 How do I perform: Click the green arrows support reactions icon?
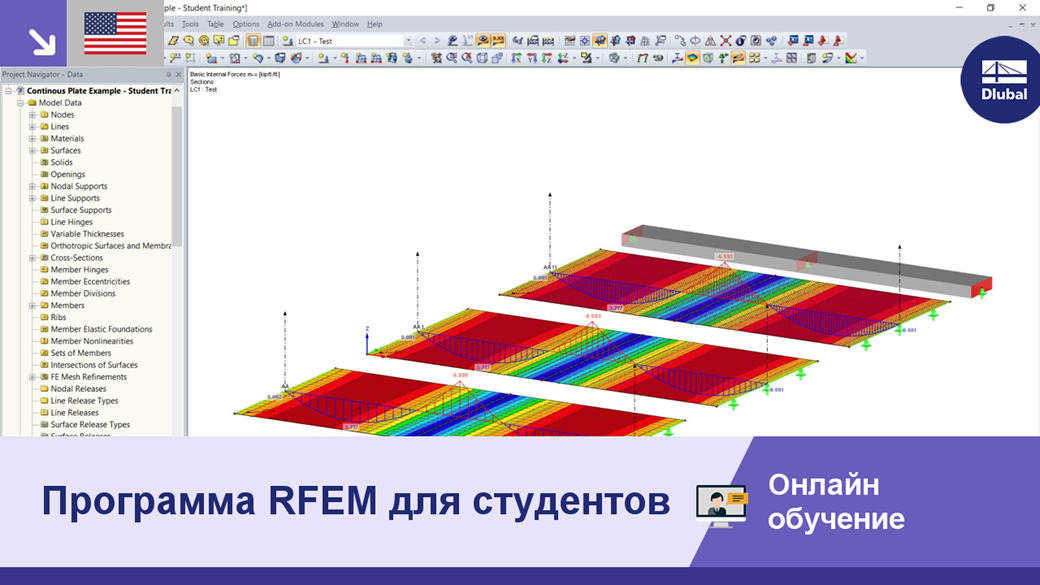(x=724, y=58)
